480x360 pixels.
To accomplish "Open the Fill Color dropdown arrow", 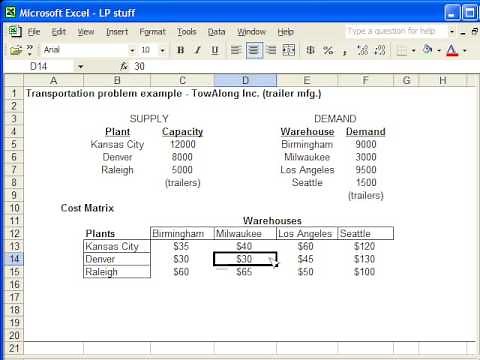I will [x=439, y=51].
